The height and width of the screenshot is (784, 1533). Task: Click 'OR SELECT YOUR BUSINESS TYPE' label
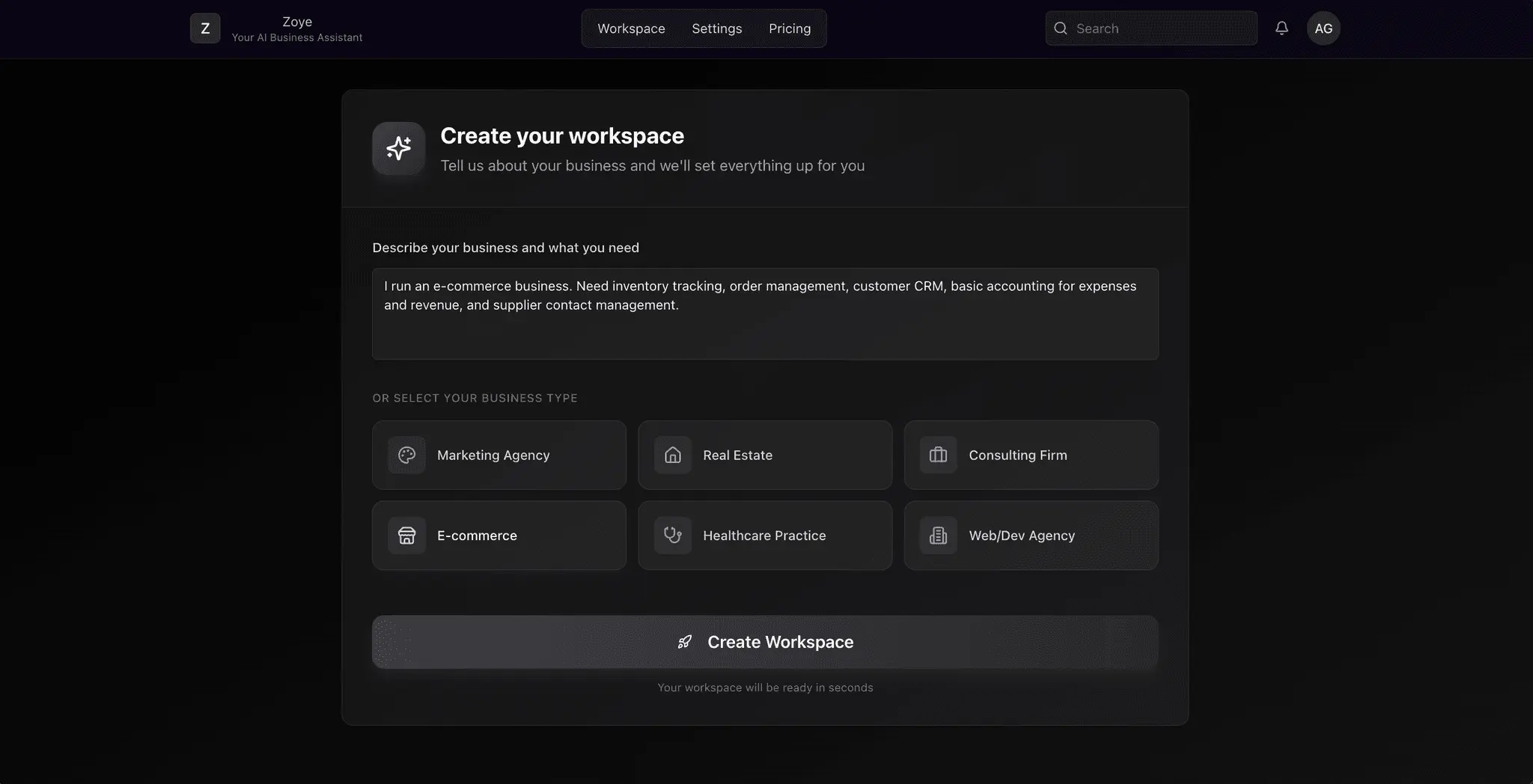tap(475, 398)
